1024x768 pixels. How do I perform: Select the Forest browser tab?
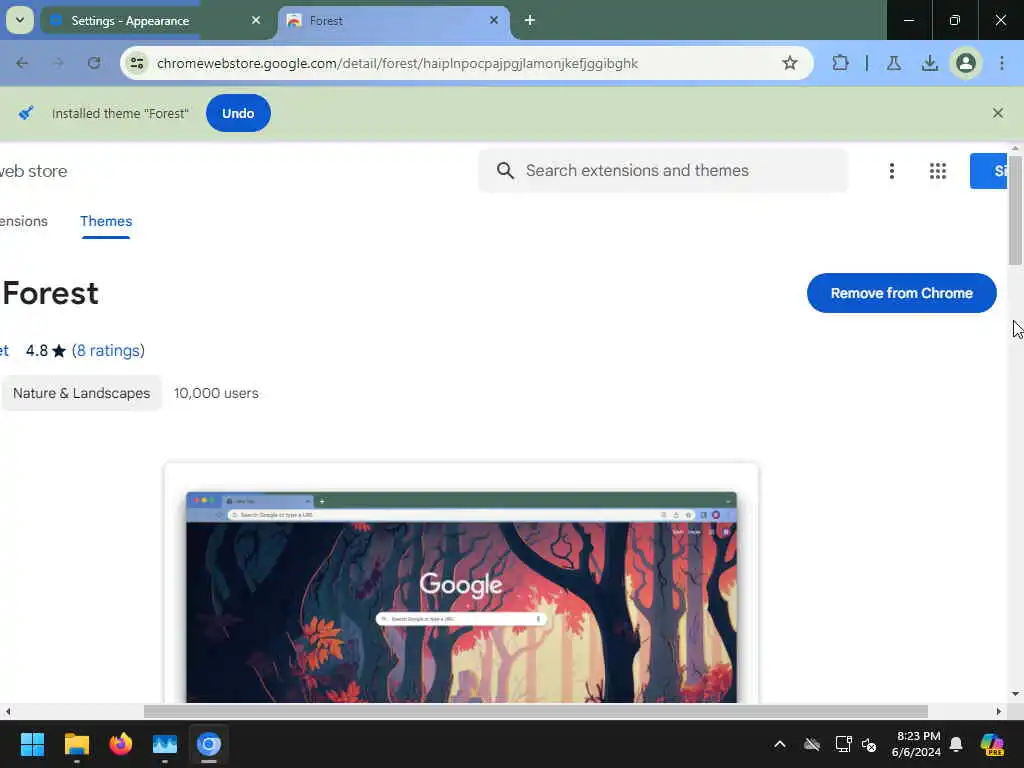coord(394,21)
